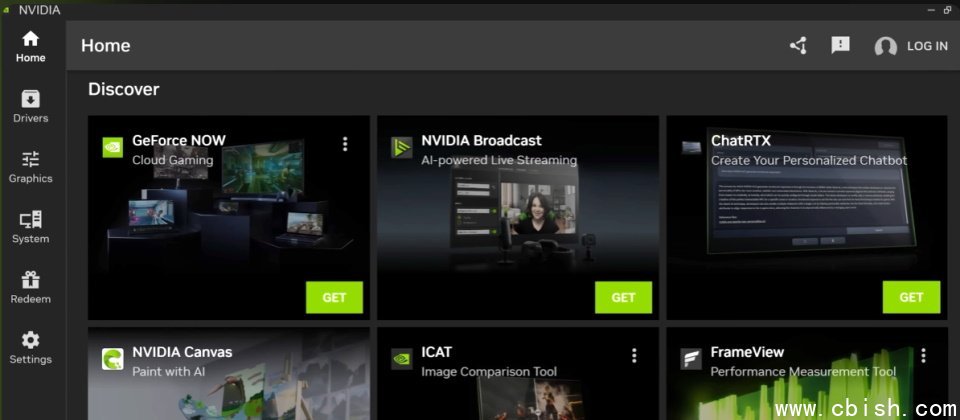The height and width of the screenshot is (420, 960).
Task: Click the Discover heading
Action: [x=124, y=89]
